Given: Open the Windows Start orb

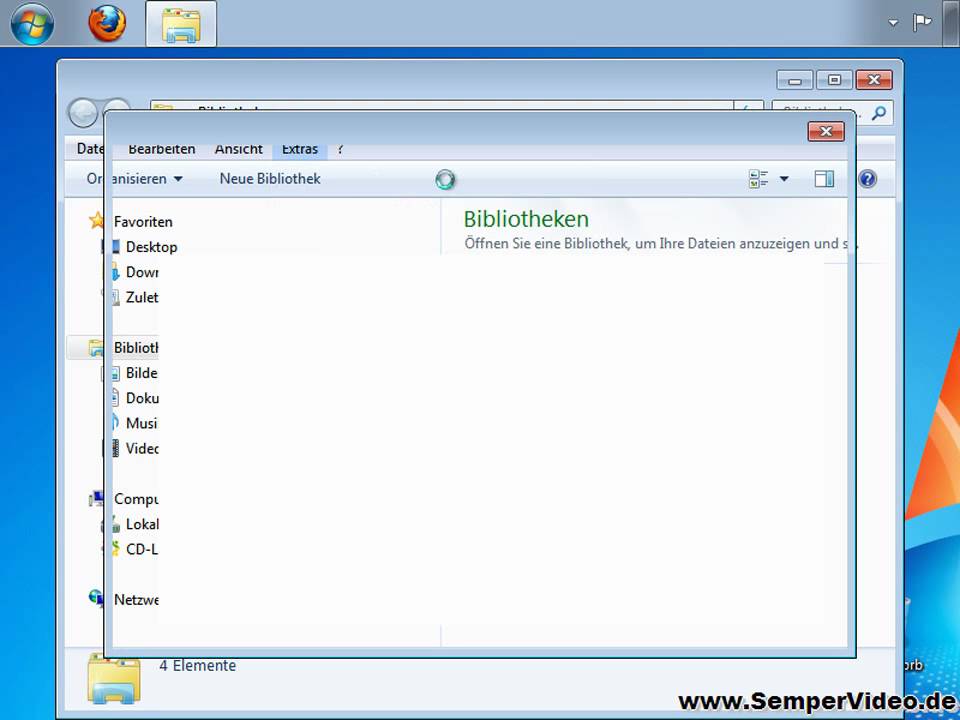Looking at the screenshot, I should [x=32, y=23].
